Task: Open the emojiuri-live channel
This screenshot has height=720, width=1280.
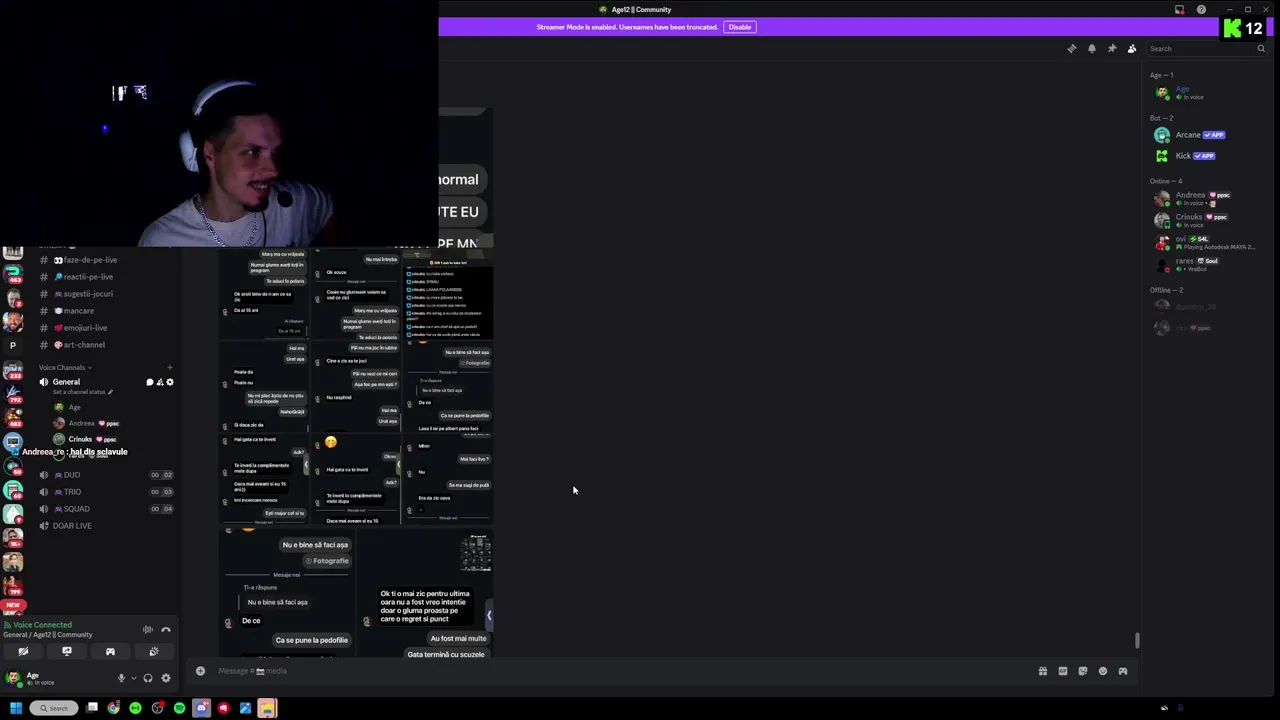Action: (105, 328)
